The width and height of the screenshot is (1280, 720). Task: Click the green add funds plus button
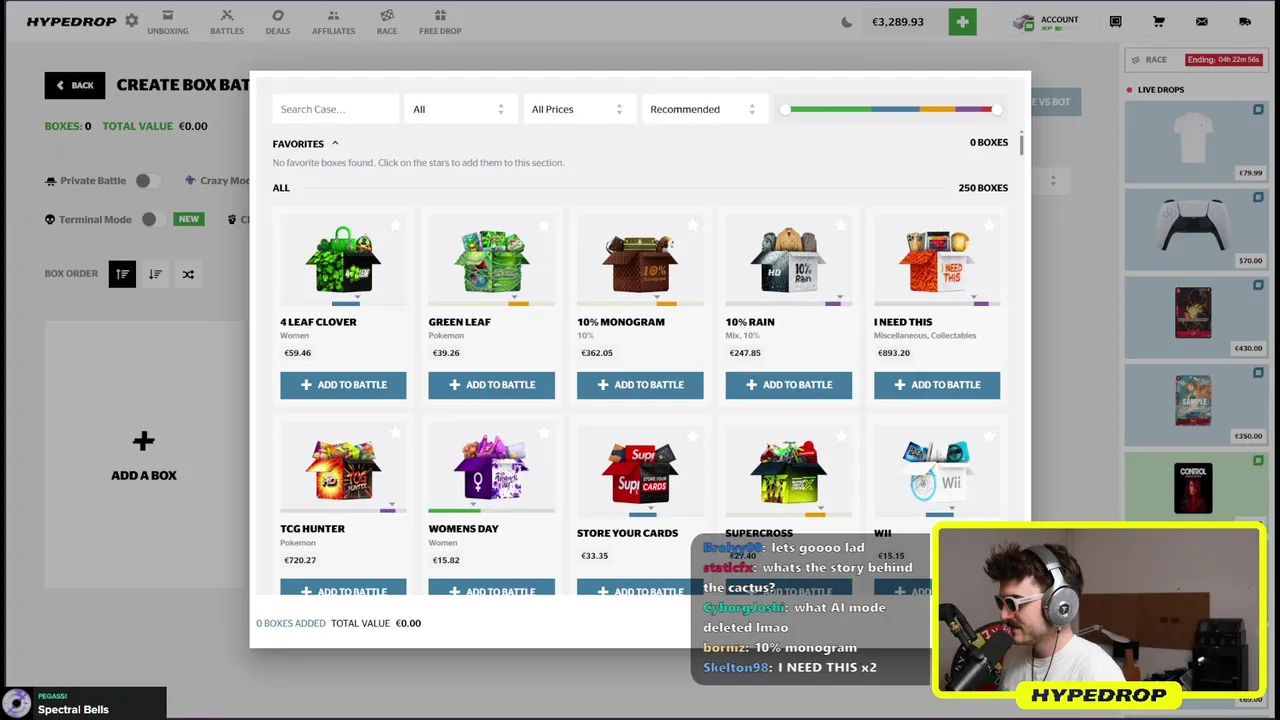click(x=962, y=22)
